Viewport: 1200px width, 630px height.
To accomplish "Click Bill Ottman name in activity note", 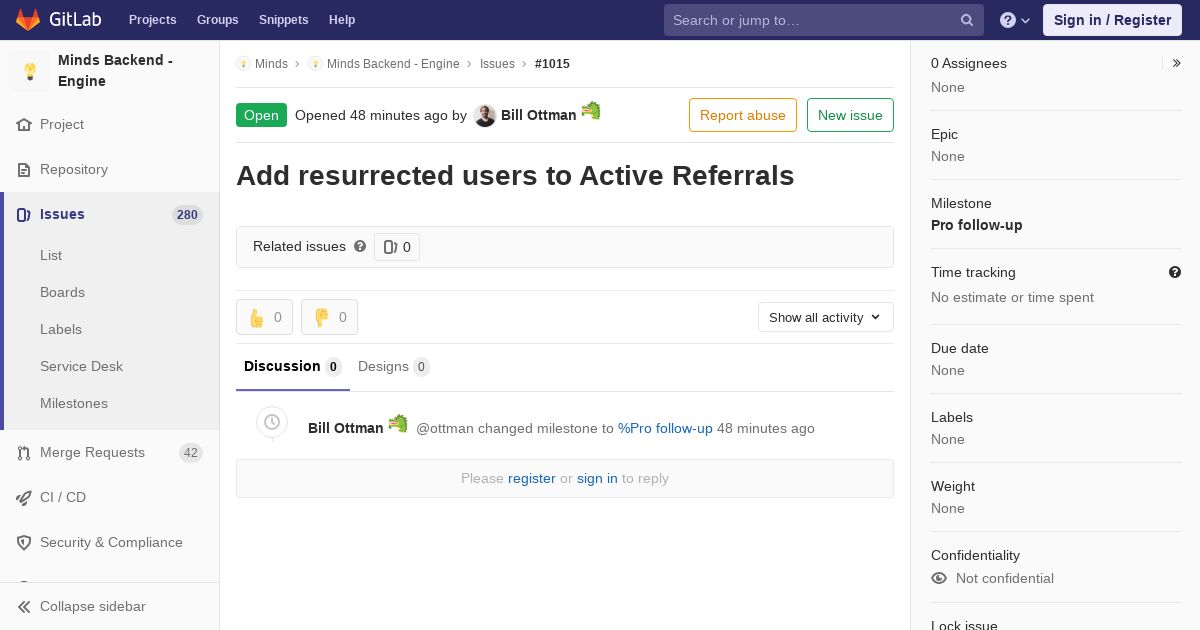I will click(346, 428).
